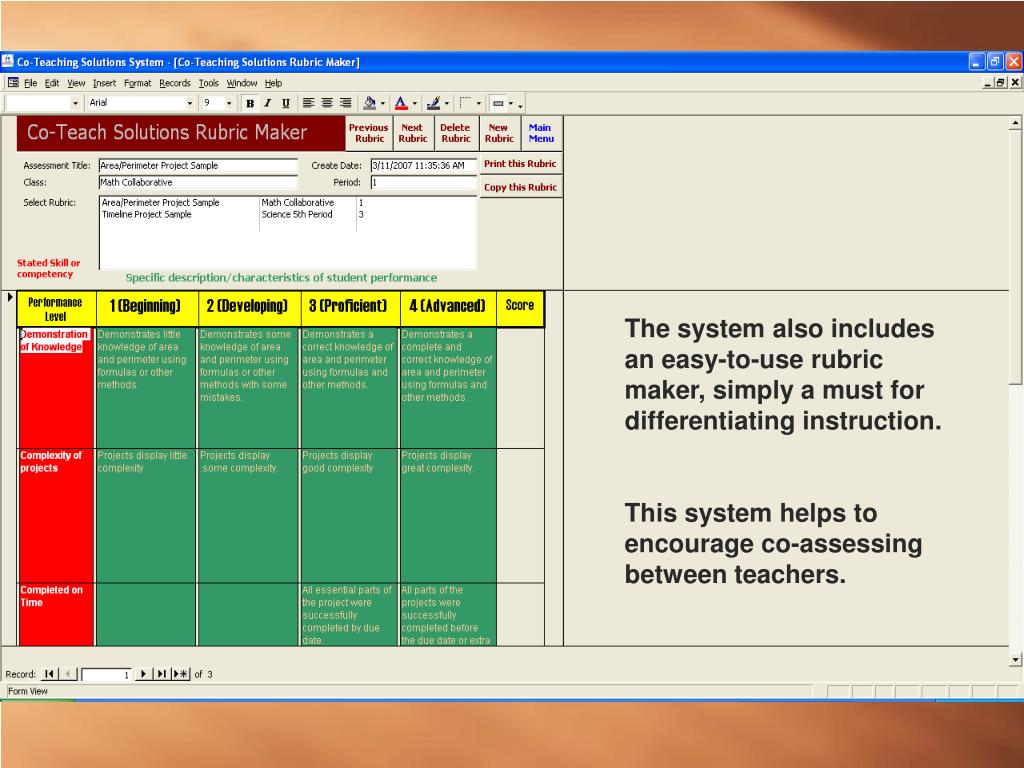Image resolution: width=1024 pixels, height=768 pixels.
Task: Open Arial font name dropdown
Action: [x=190, y=103]
